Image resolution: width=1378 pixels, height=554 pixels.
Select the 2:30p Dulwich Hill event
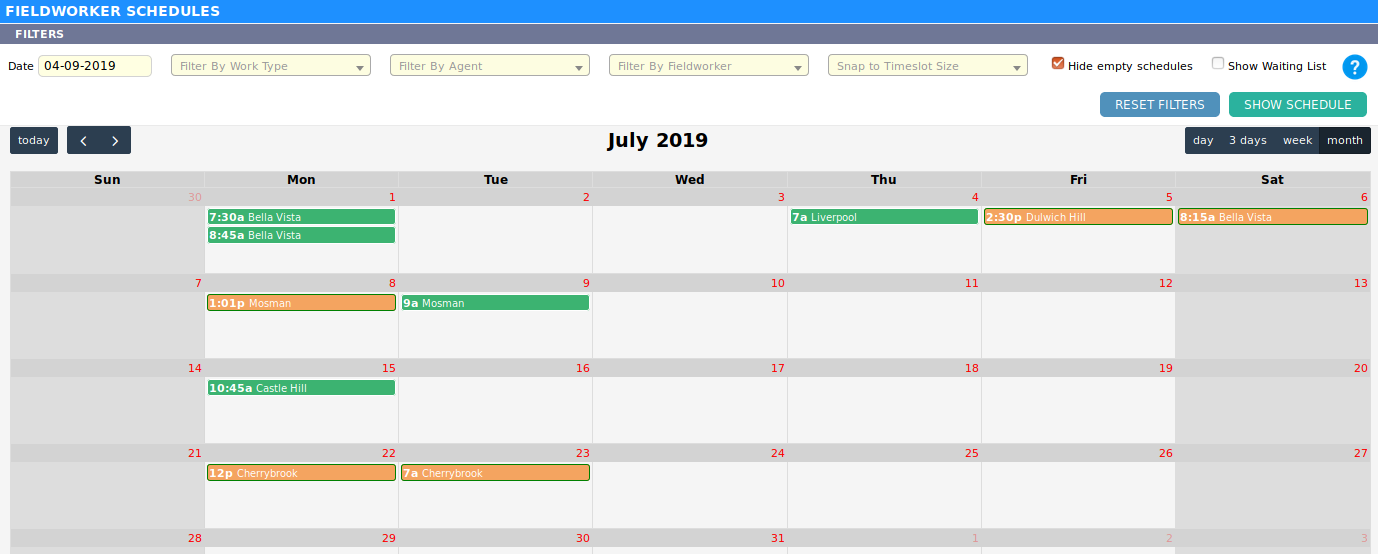pyautogui.click(x=1078, y=217)
